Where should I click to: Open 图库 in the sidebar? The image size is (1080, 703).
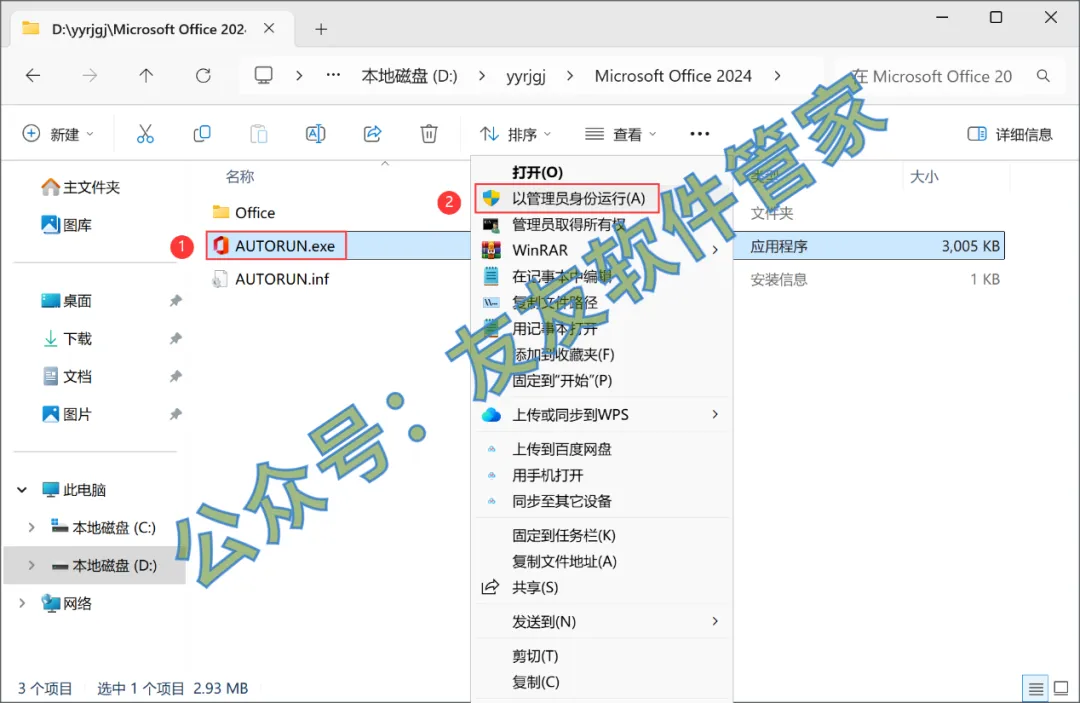tap(66, 225)
